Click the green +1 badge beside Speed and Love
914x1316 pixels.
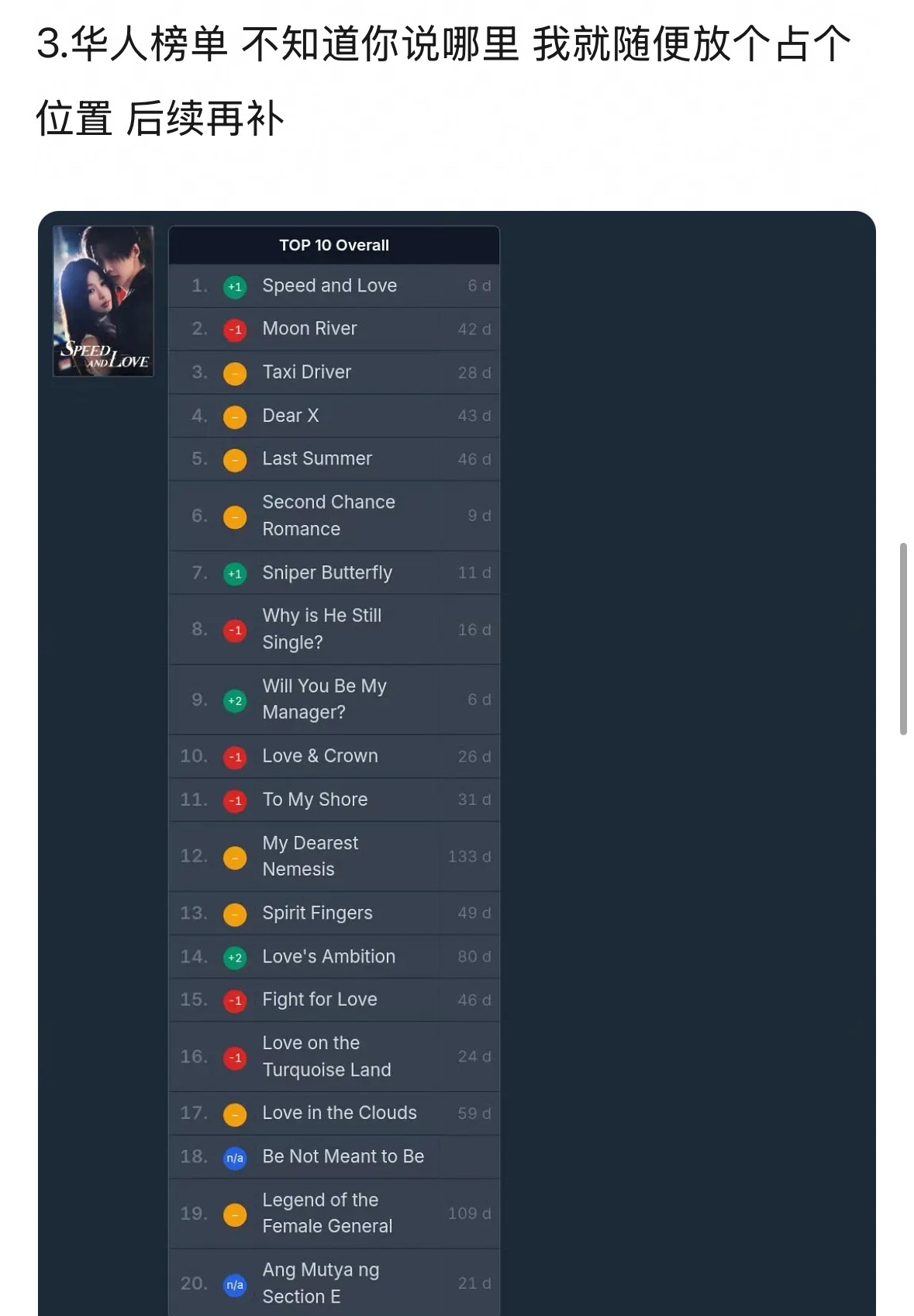click(x=235, y=287)
